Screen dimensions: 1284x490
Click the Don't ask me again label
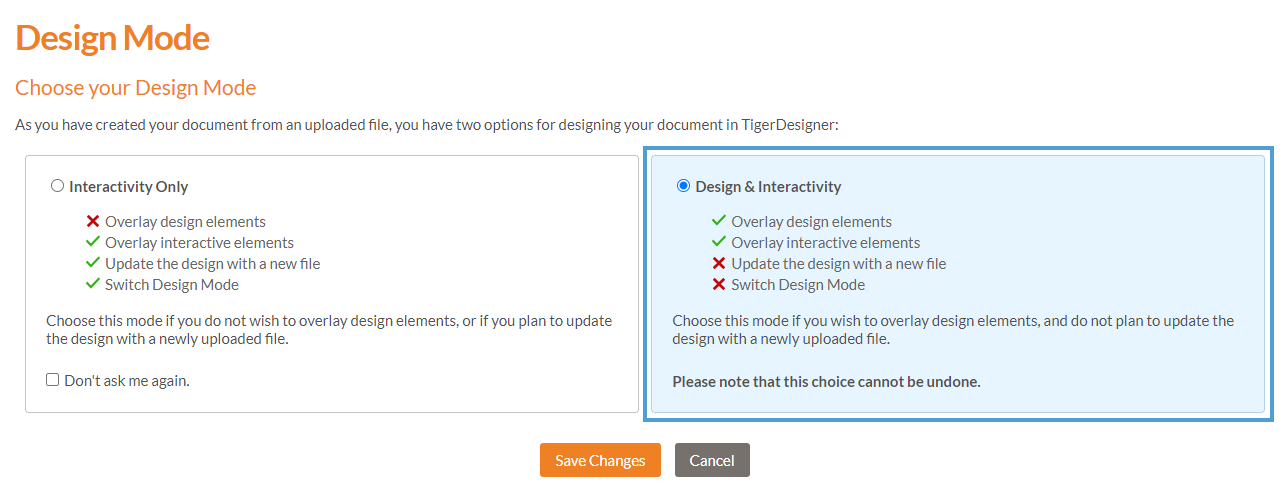127,381
